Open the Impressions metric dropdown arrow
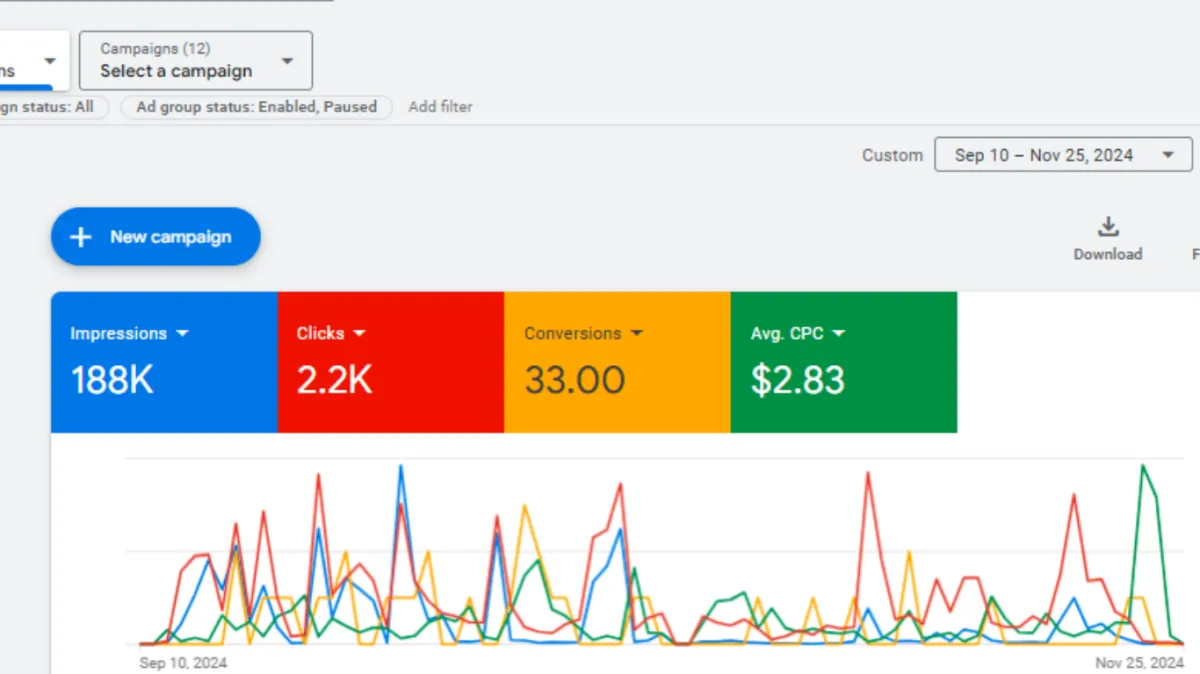 tap(182, 334)
